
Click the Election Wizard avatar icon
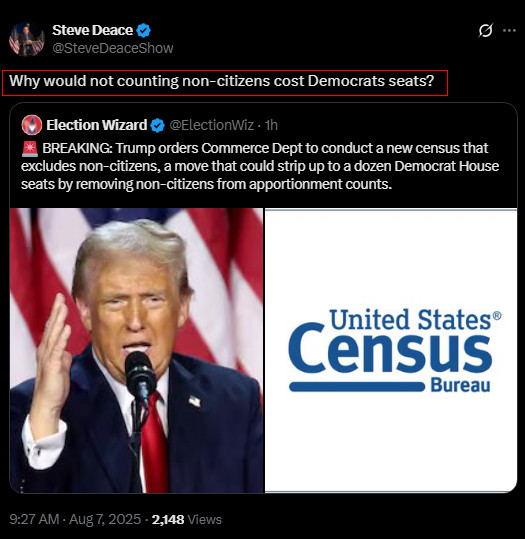[32, 125]
